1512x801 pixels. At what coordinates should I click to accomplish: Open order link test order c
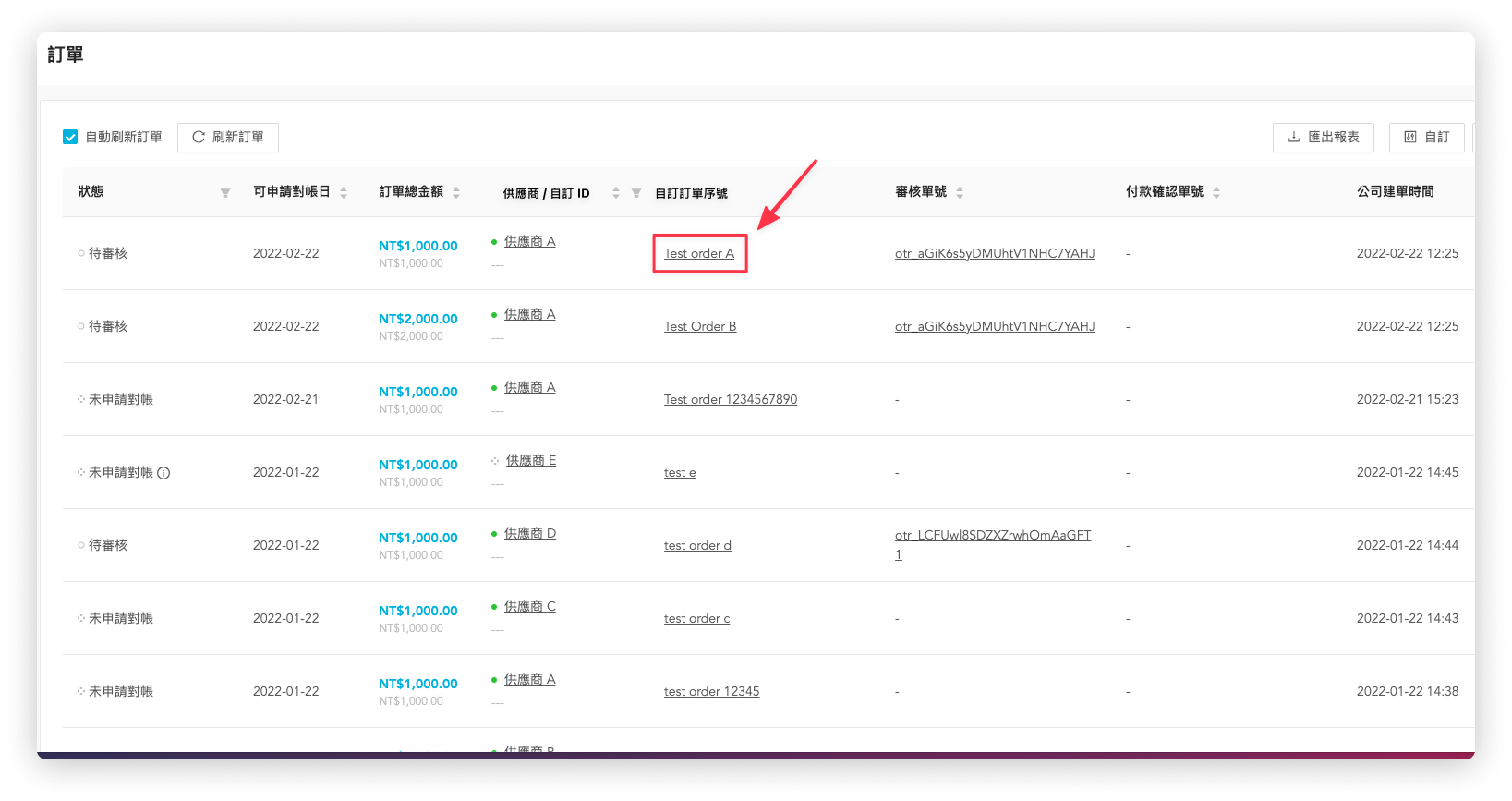tap(696, 618)
